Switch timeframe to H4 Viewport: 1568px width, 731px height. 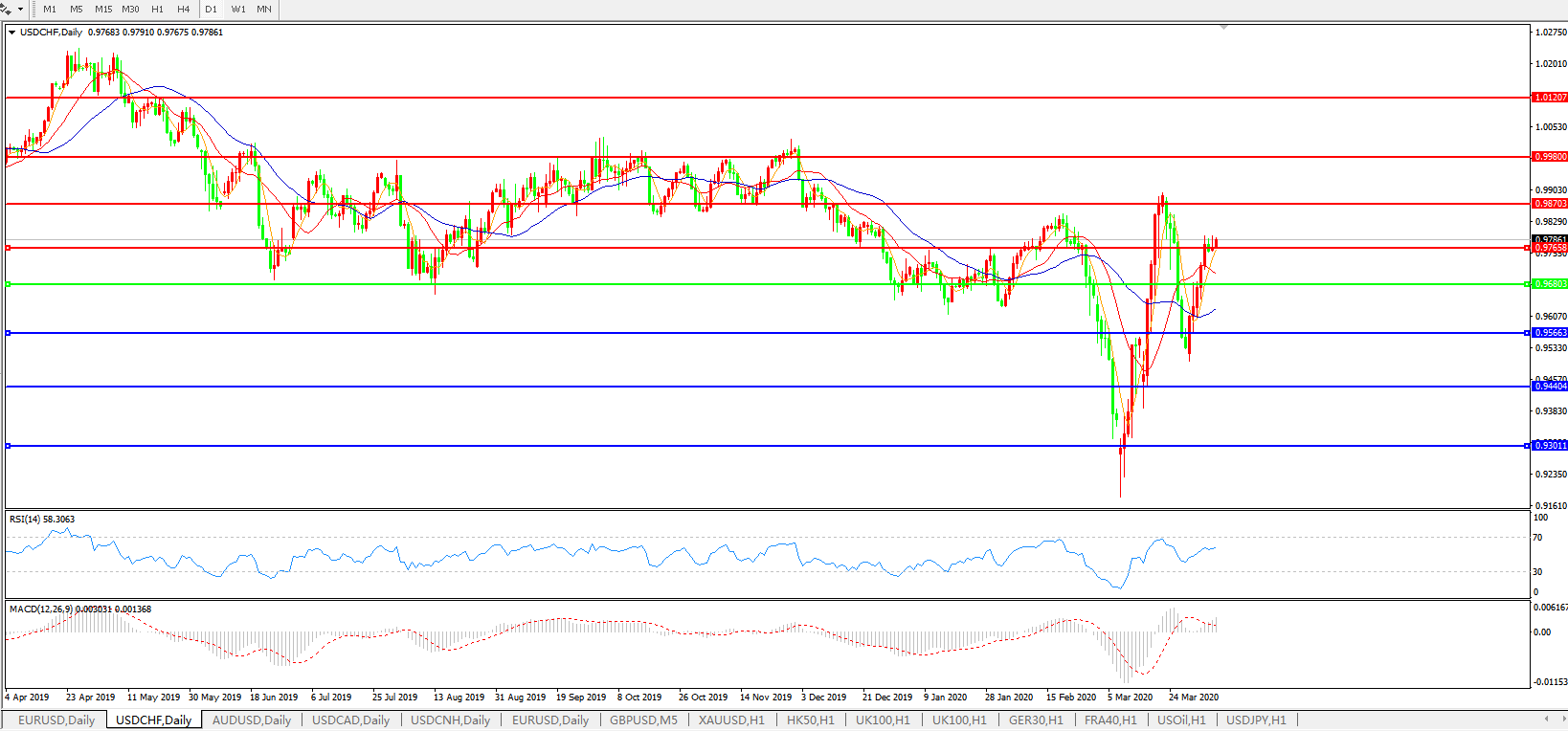pos(184,9)
